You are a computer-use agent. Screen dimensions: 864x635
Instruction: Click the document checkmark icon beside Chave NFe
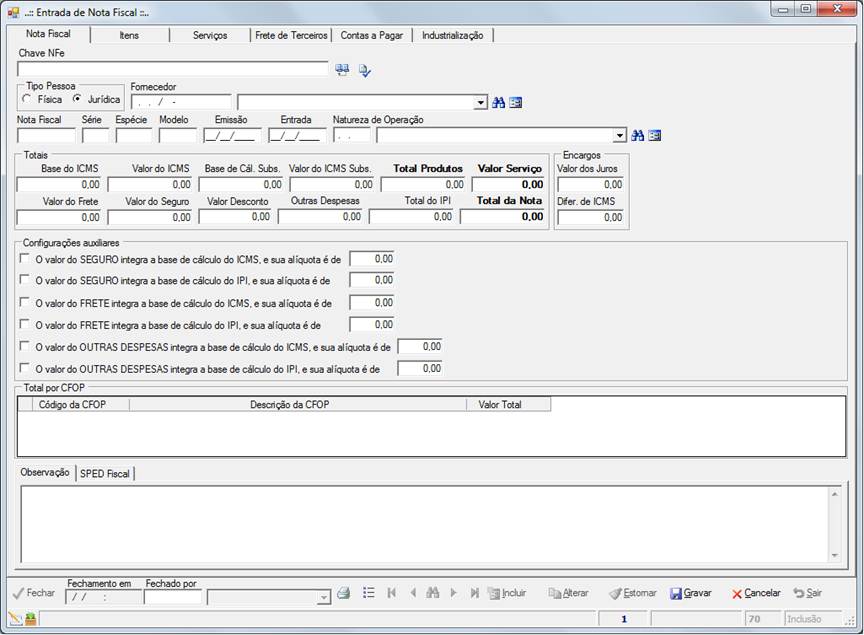point(364,70)
